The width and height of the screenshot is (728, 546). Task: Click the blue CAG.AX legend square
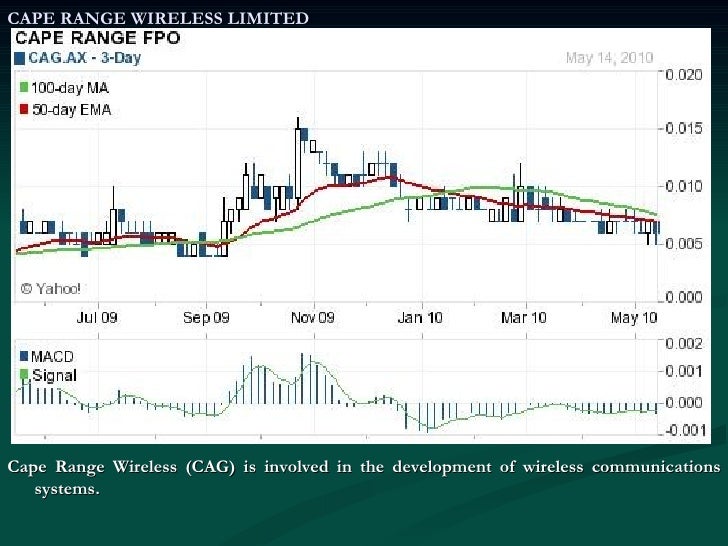point(20,58)
